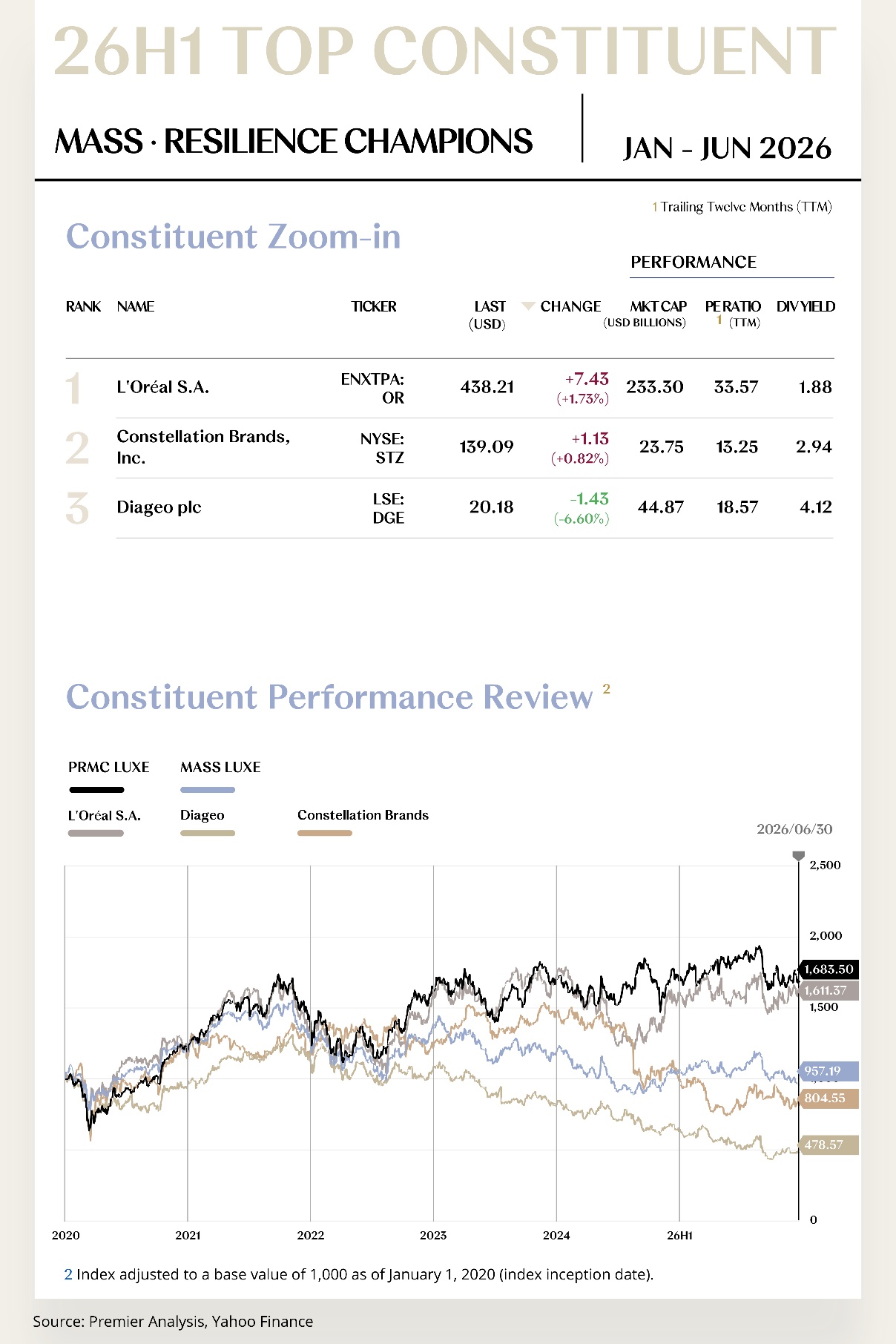
Task: Click the 1,611.37 gray value label
Action: tap(829, 991)
